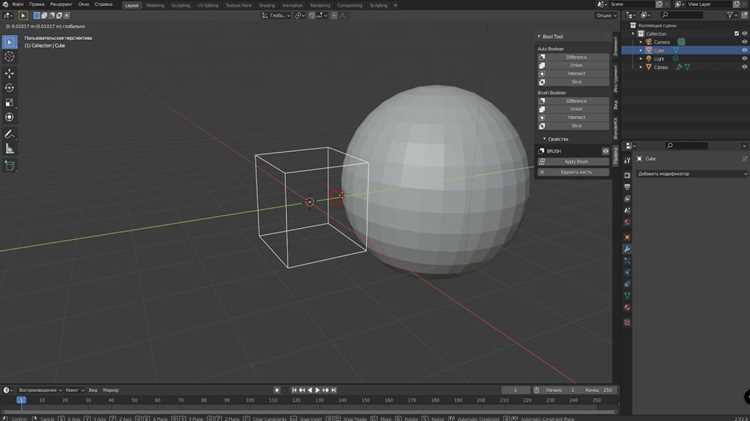Image resolution: width=750 pixels, height=421 pixels.
Task: Click the Apply Brush button
Action: (x=576, y=162)
